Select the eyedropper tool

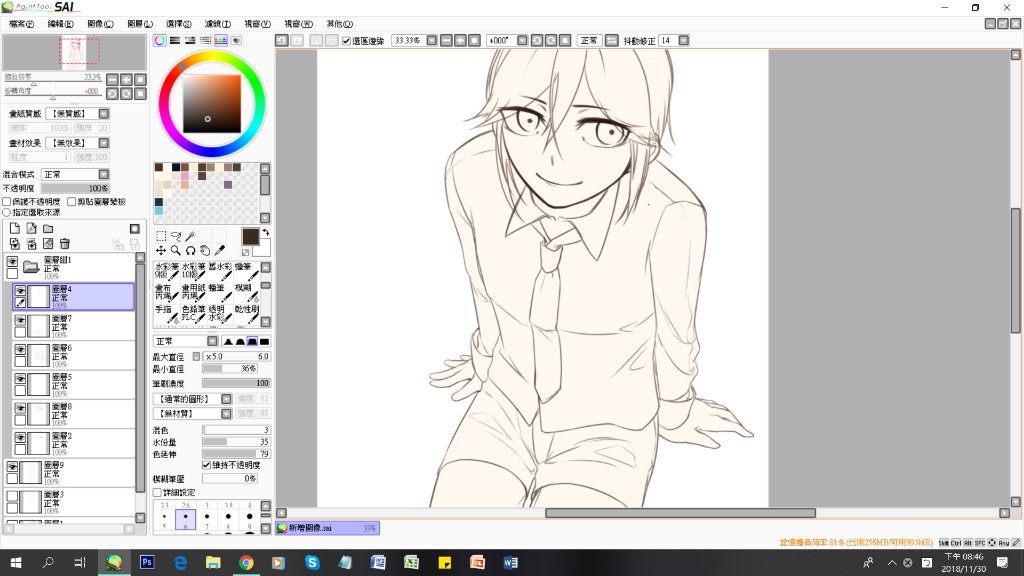click(x=219, y=251)
